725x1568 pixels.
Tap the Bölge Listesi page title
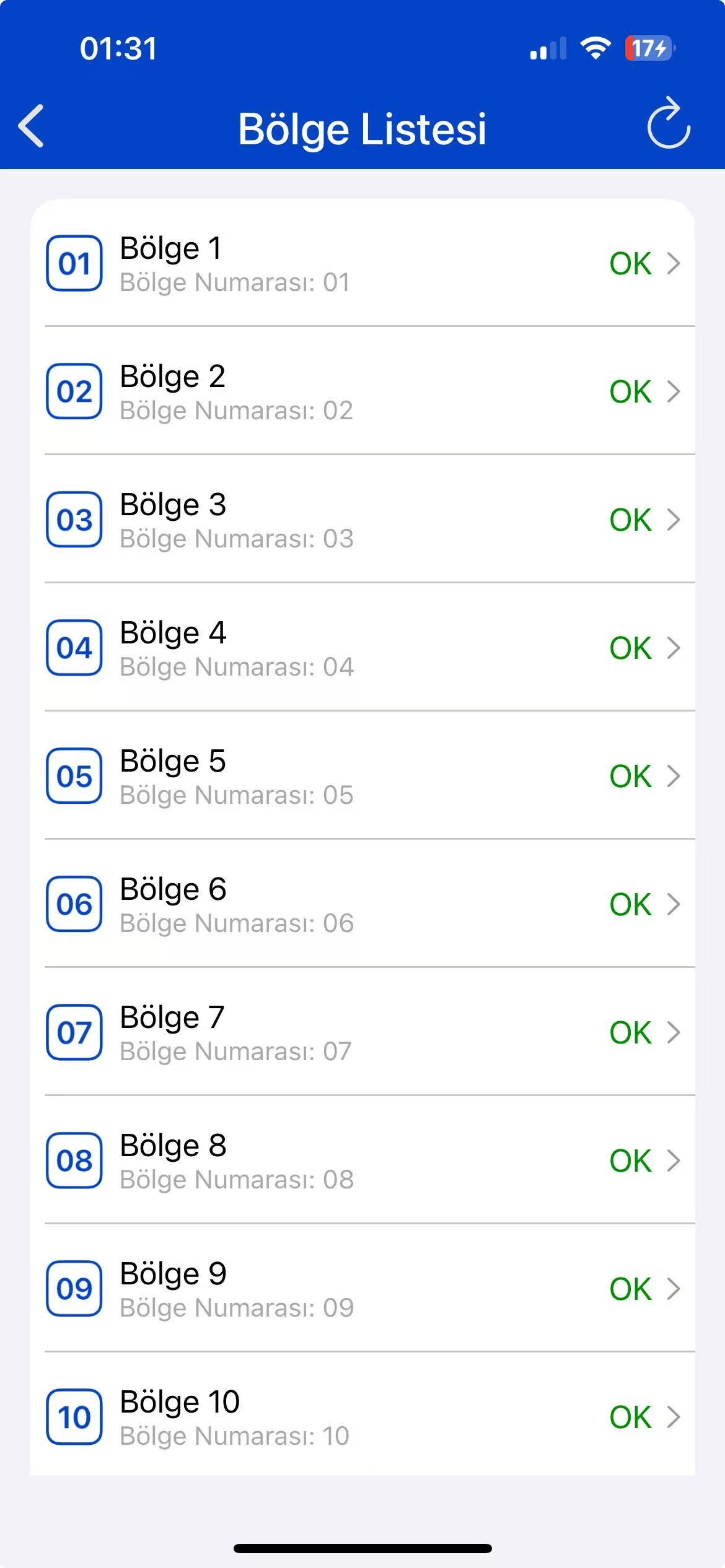362,129
